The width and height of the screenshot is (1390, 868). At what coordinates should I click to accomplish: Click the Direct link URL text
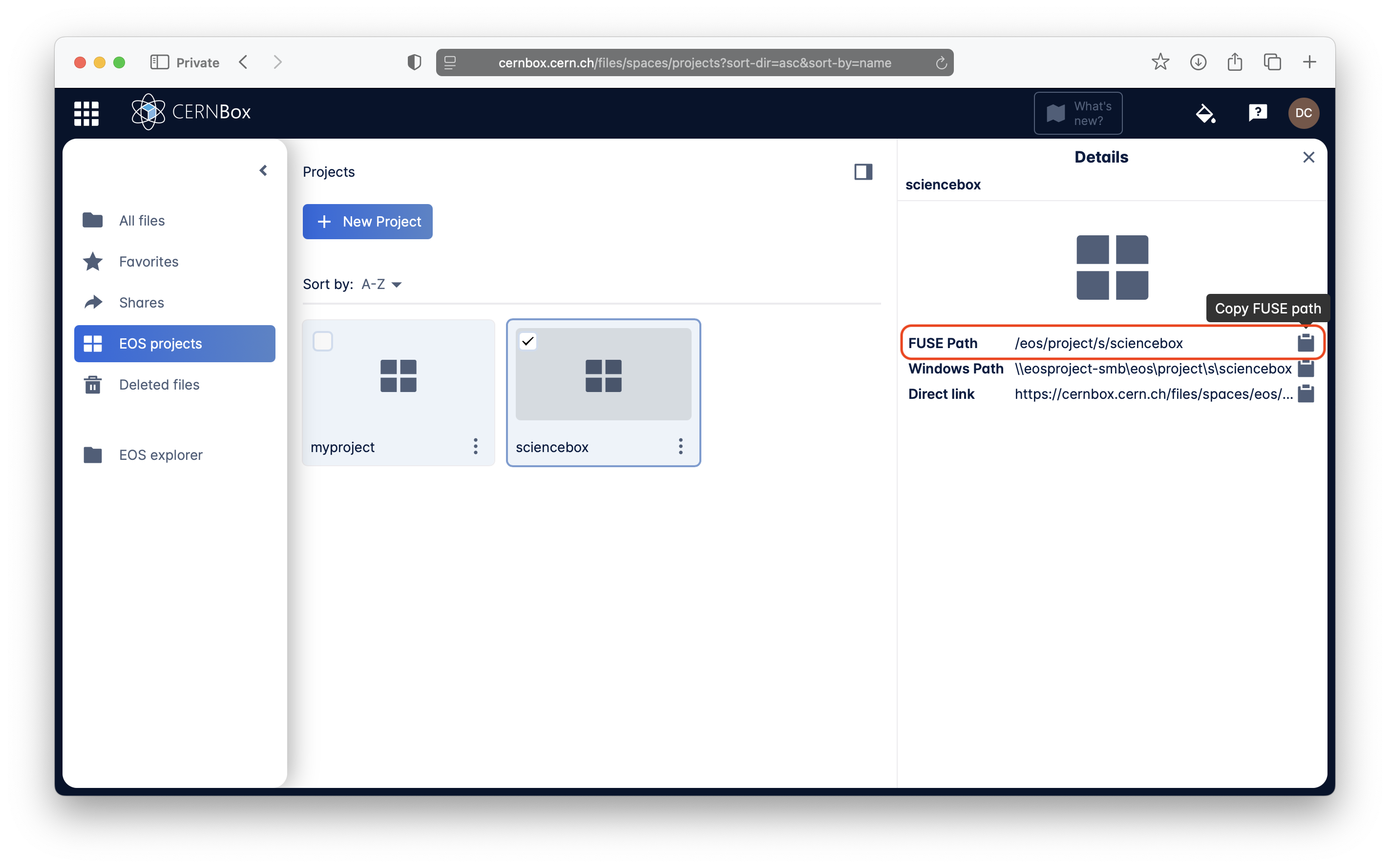(1154, 394)
